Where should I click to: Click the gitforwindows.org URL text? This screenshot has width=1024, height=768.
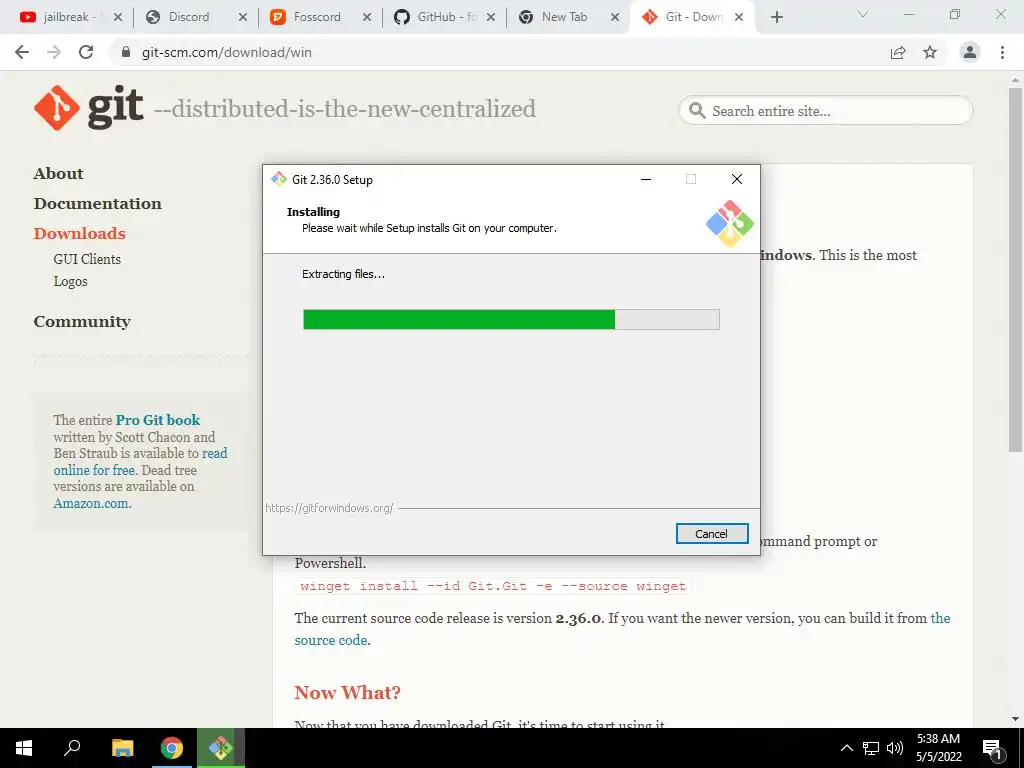[x=329, y=508]
